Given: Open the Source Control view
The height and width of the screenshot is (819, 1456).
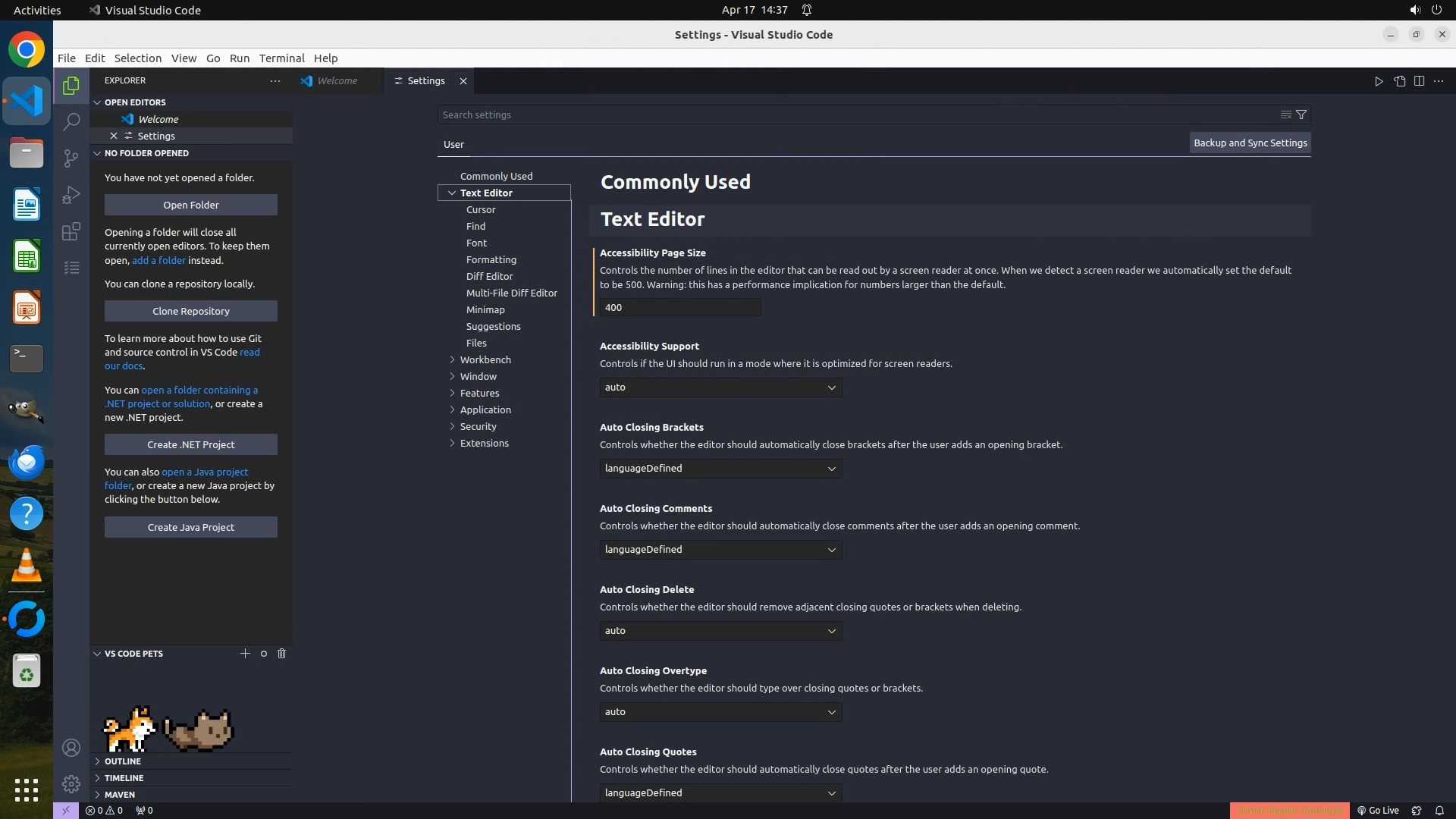Looking at the screenshot, I should (71, 158).
